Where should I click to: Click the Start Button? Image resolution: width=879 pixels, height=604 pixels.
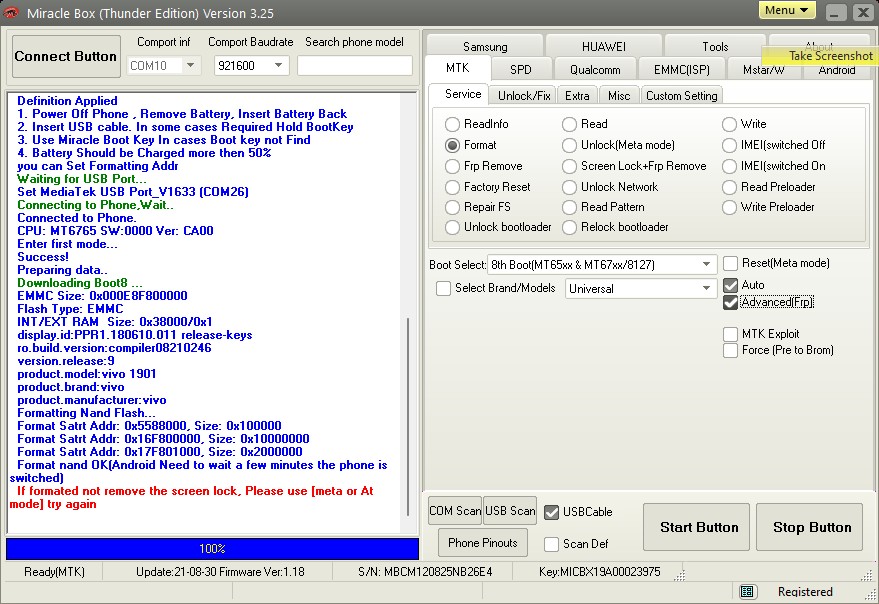click(696, 527)
